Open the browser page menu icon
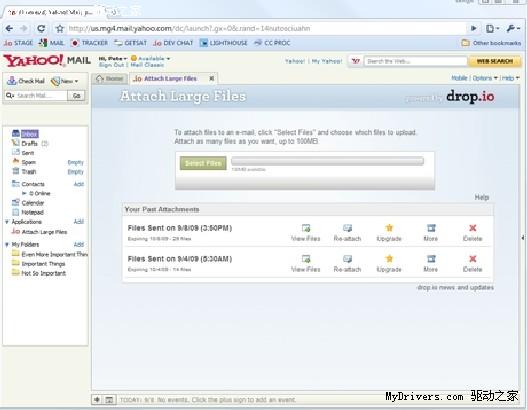 click(492, 29)
